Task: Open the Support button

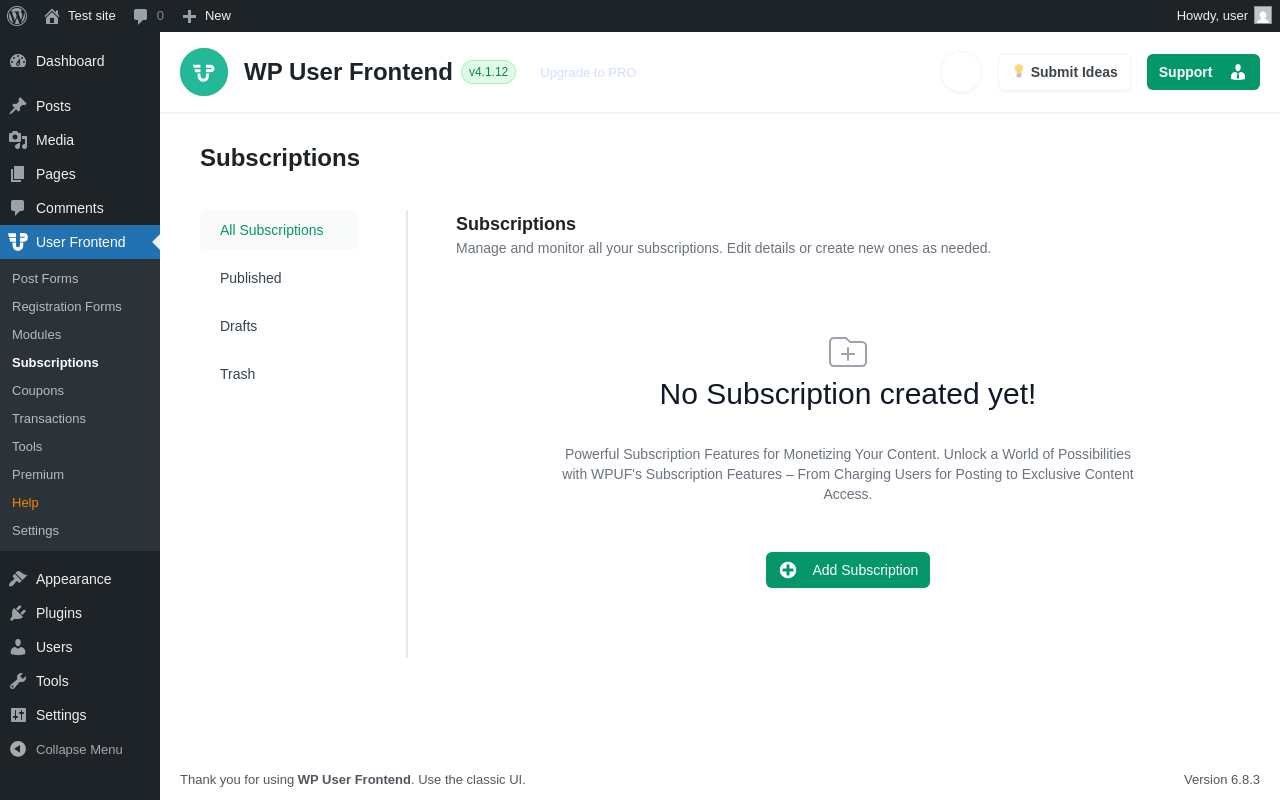Action: (x=1202, y=72)
